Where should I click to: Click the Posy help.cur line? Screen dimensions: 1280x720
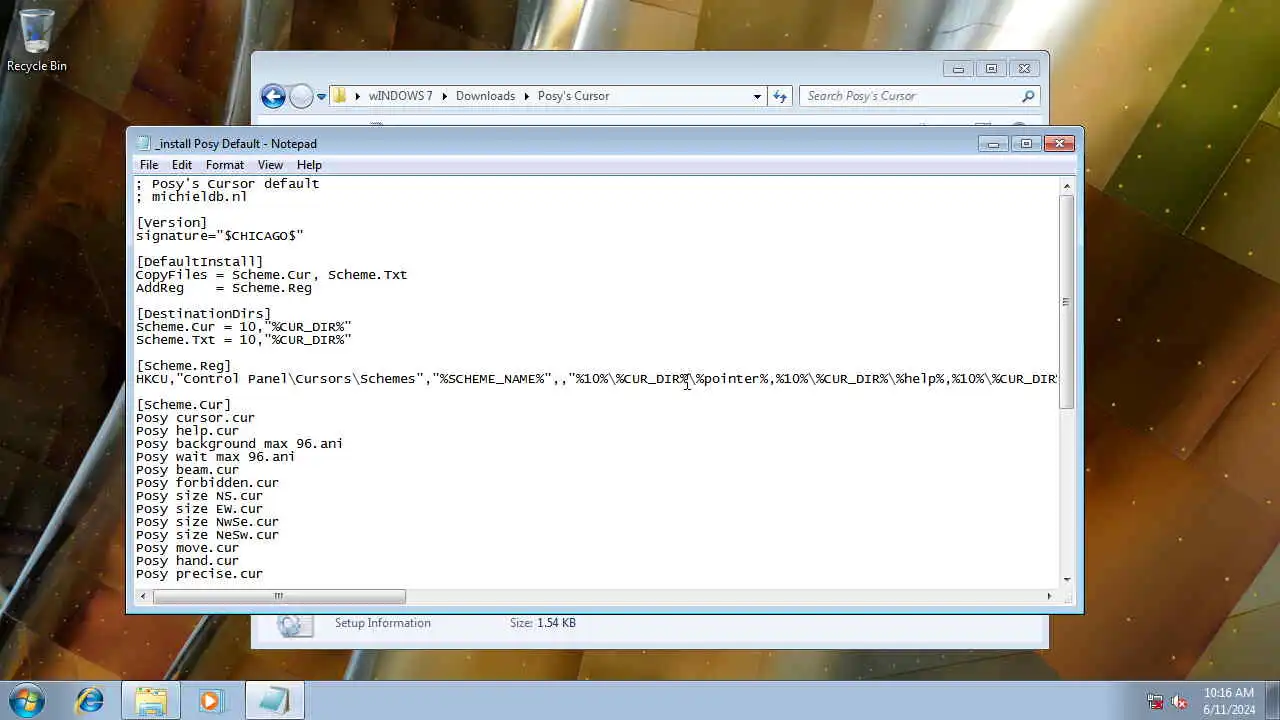pyautogui.click(x=188, y=431)
